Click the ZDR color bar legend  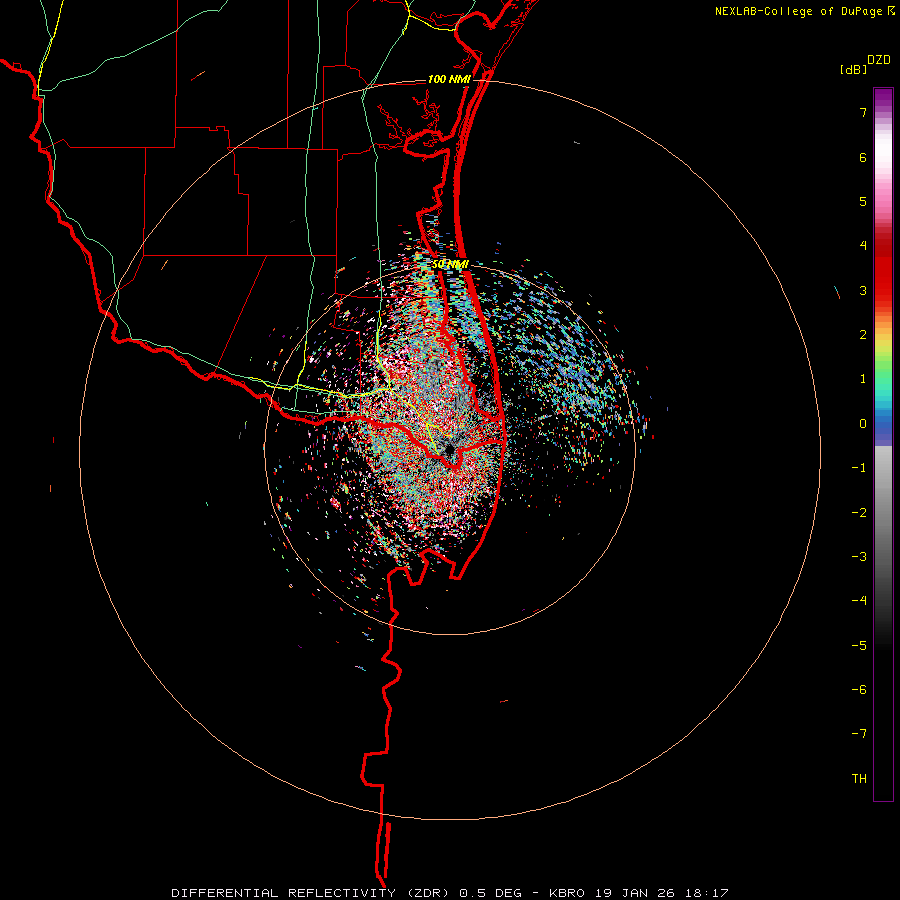(883, 444)
